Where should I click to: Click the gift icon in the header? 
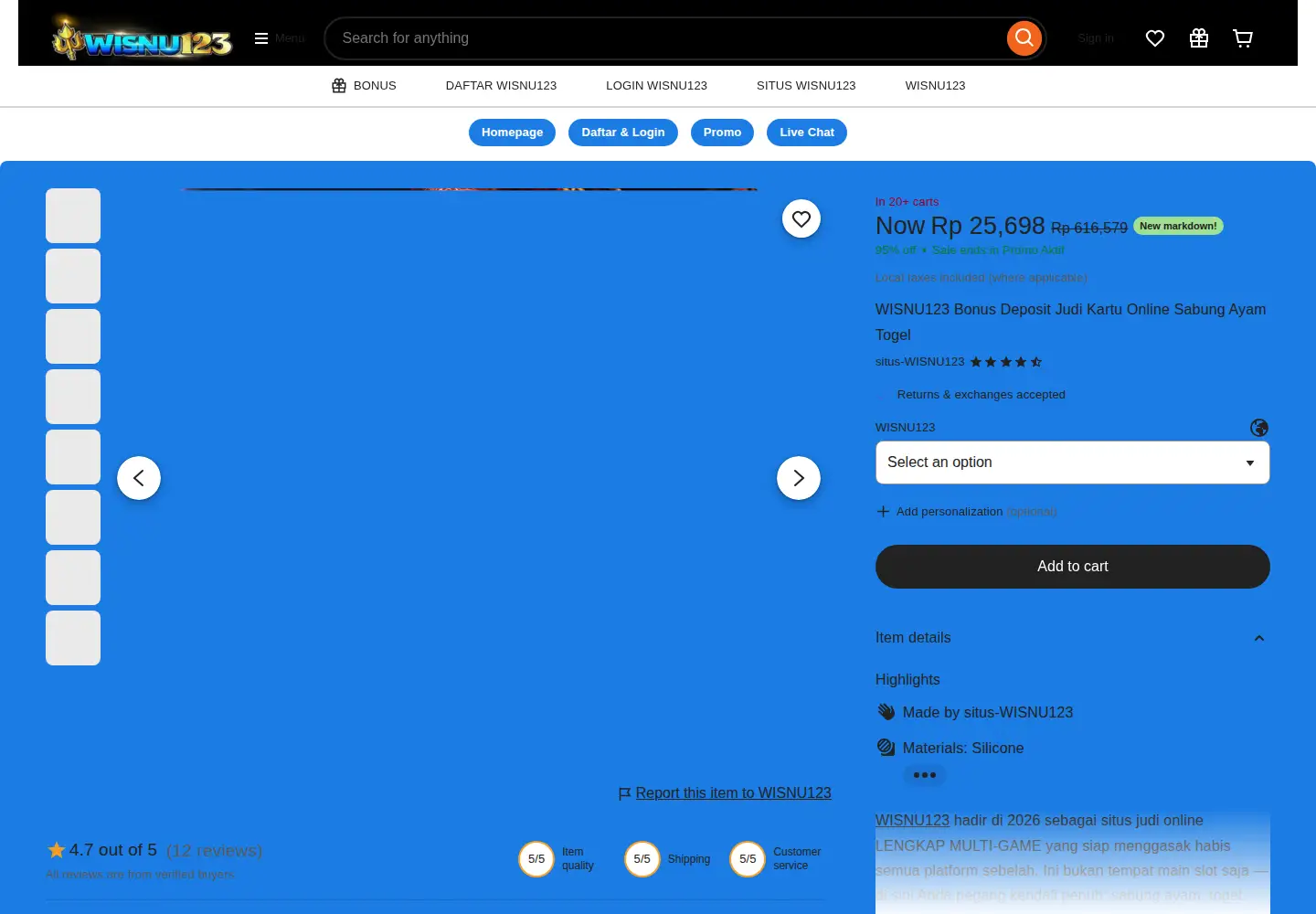pyautogui.click(x=1199, y=38)
